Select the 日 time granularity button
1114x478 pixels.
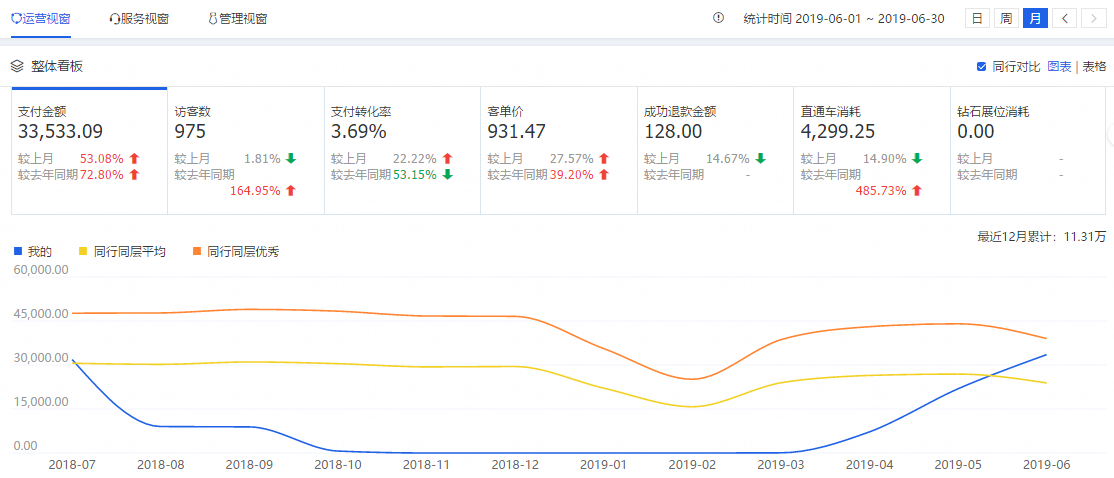[x=977, y=18]
